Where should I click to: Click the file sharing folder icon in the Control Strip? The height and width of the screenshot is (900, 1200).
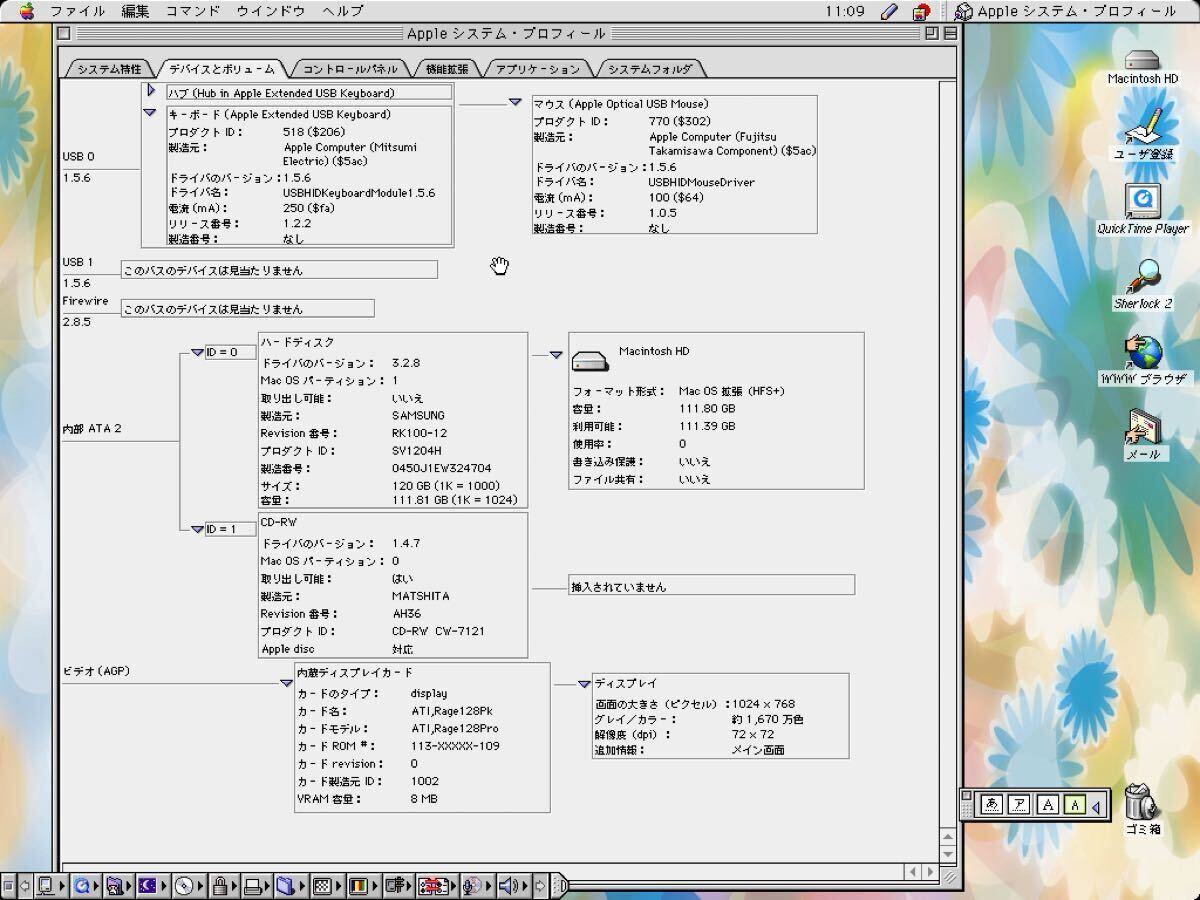[x=114, y=885]
